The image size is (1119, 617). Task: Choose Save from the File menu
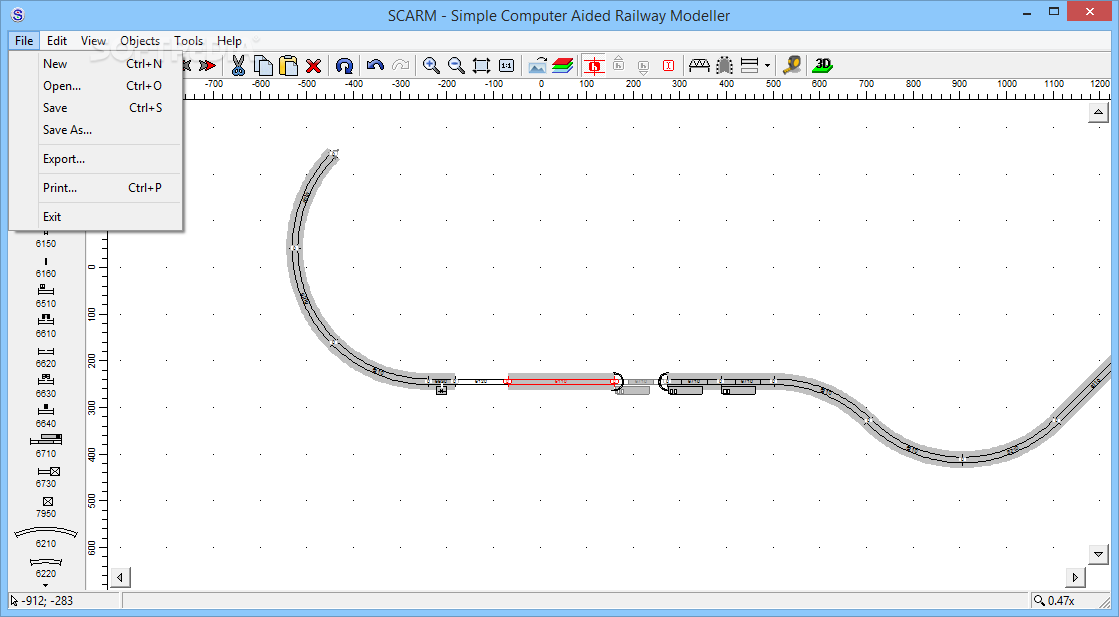coord(103,108)
